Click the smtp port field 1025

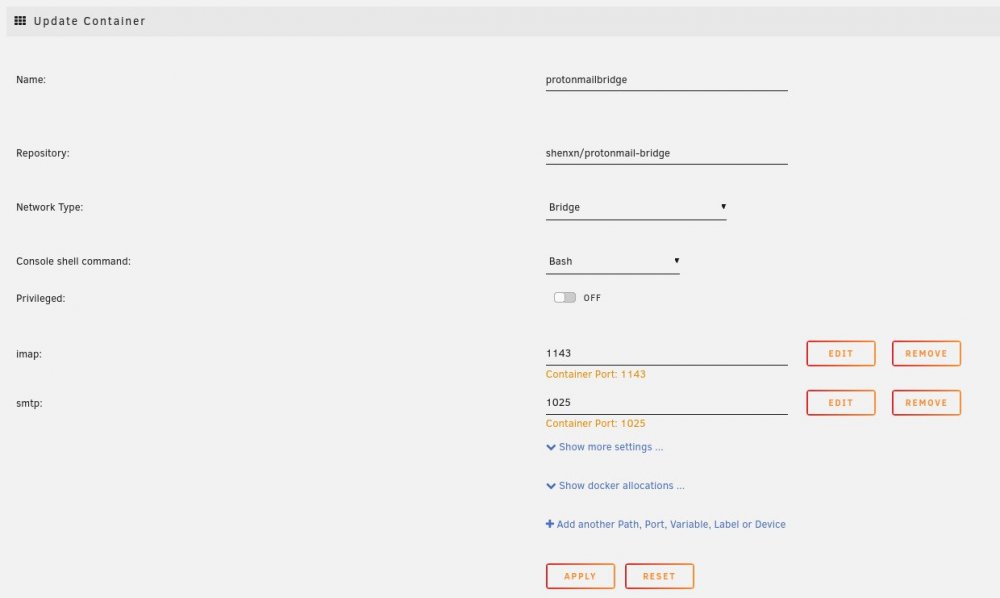pos(666,402)
